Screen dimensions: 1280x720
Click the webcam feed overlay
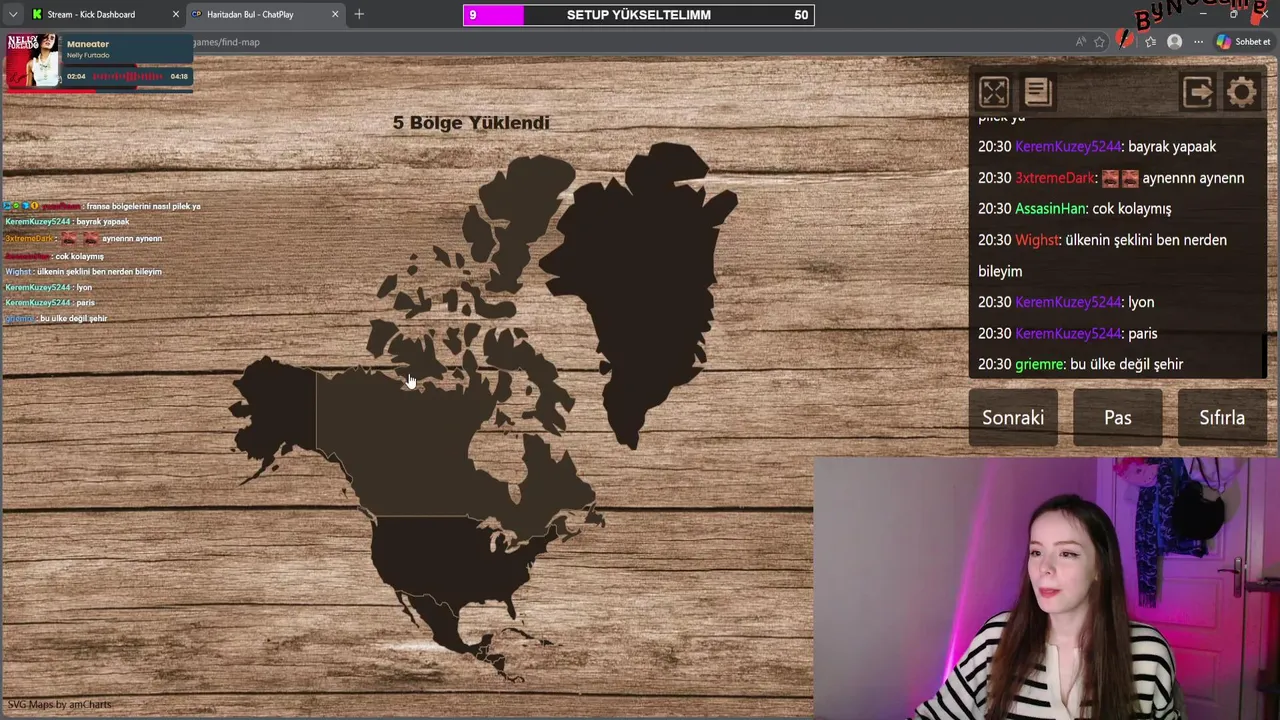coord(1046,589)
